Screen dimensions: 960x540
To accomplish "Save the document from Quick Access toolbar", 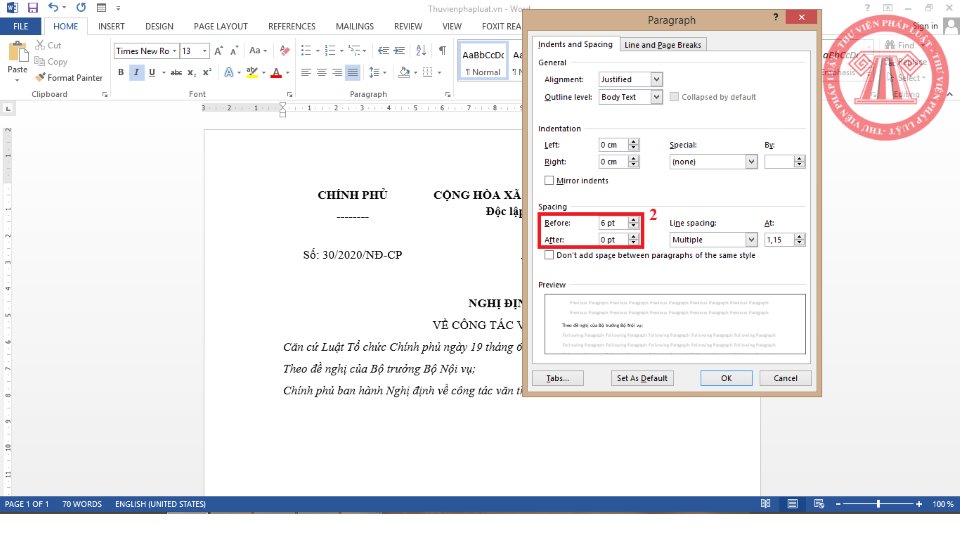I will pyautogui.click(x=32, y=8).
